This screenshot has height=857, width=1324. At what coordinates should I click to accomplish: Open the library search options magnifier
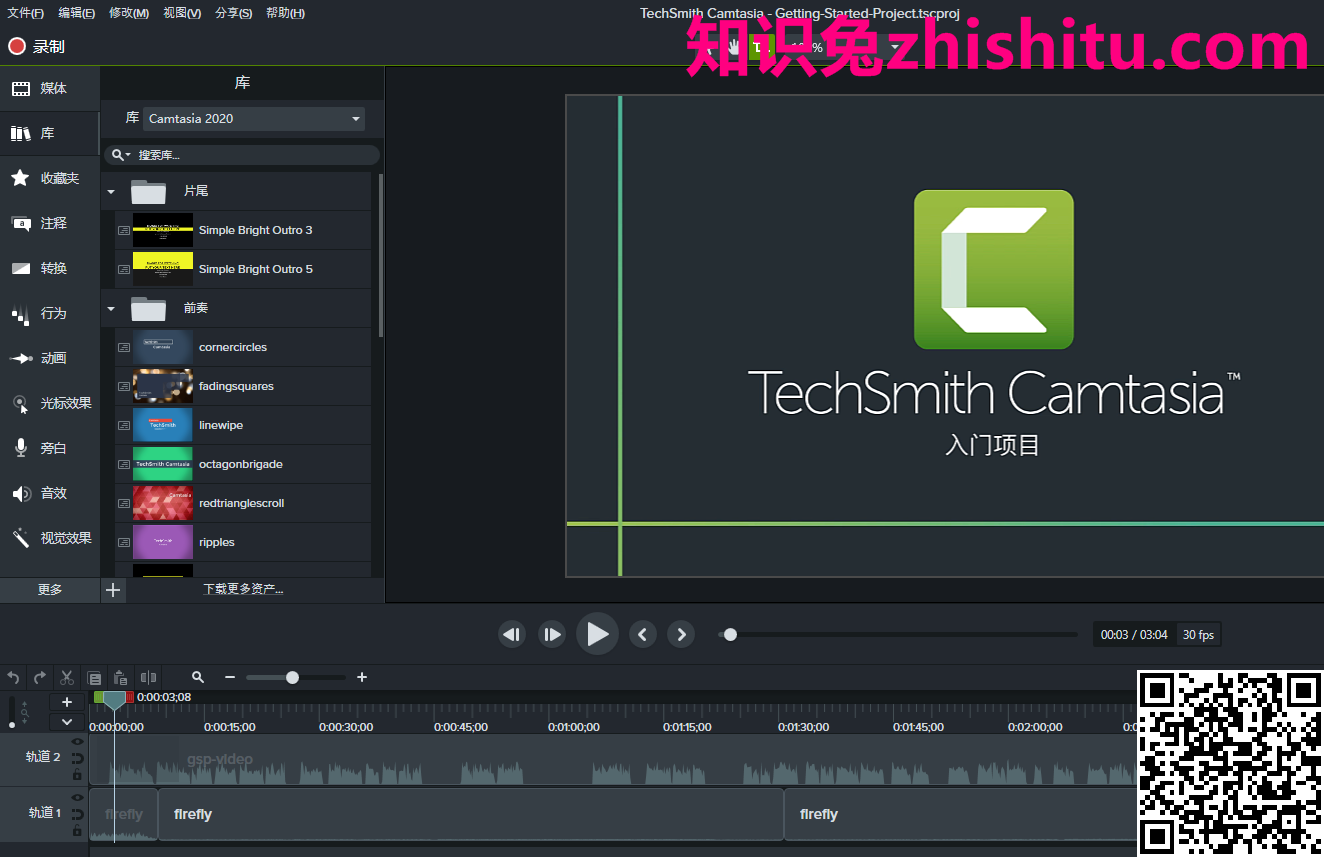pyautogui.click(x=120, y=155)
